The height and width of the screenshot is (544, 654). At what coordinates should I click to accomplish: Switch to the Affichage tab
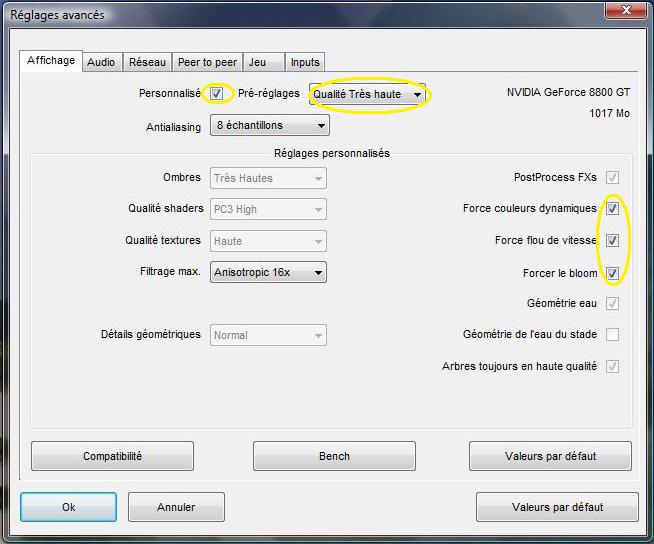pos(51,61)
